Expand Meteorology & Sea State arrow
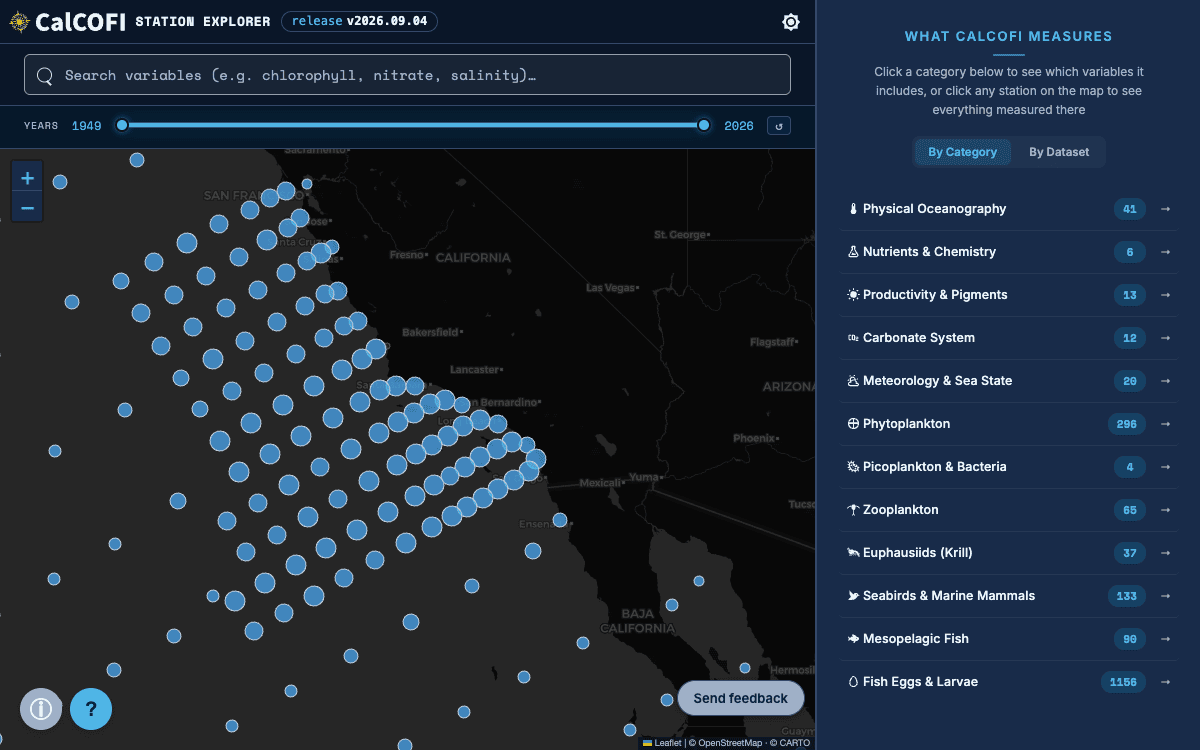The image size is (1200, 750). (1165, 381)
